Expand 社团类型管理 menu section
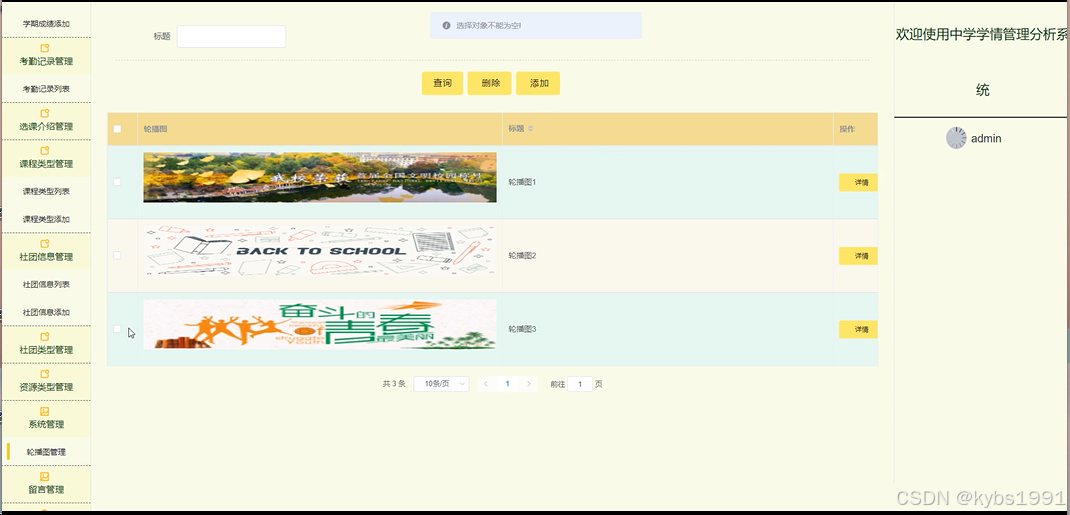 point(46,344)
